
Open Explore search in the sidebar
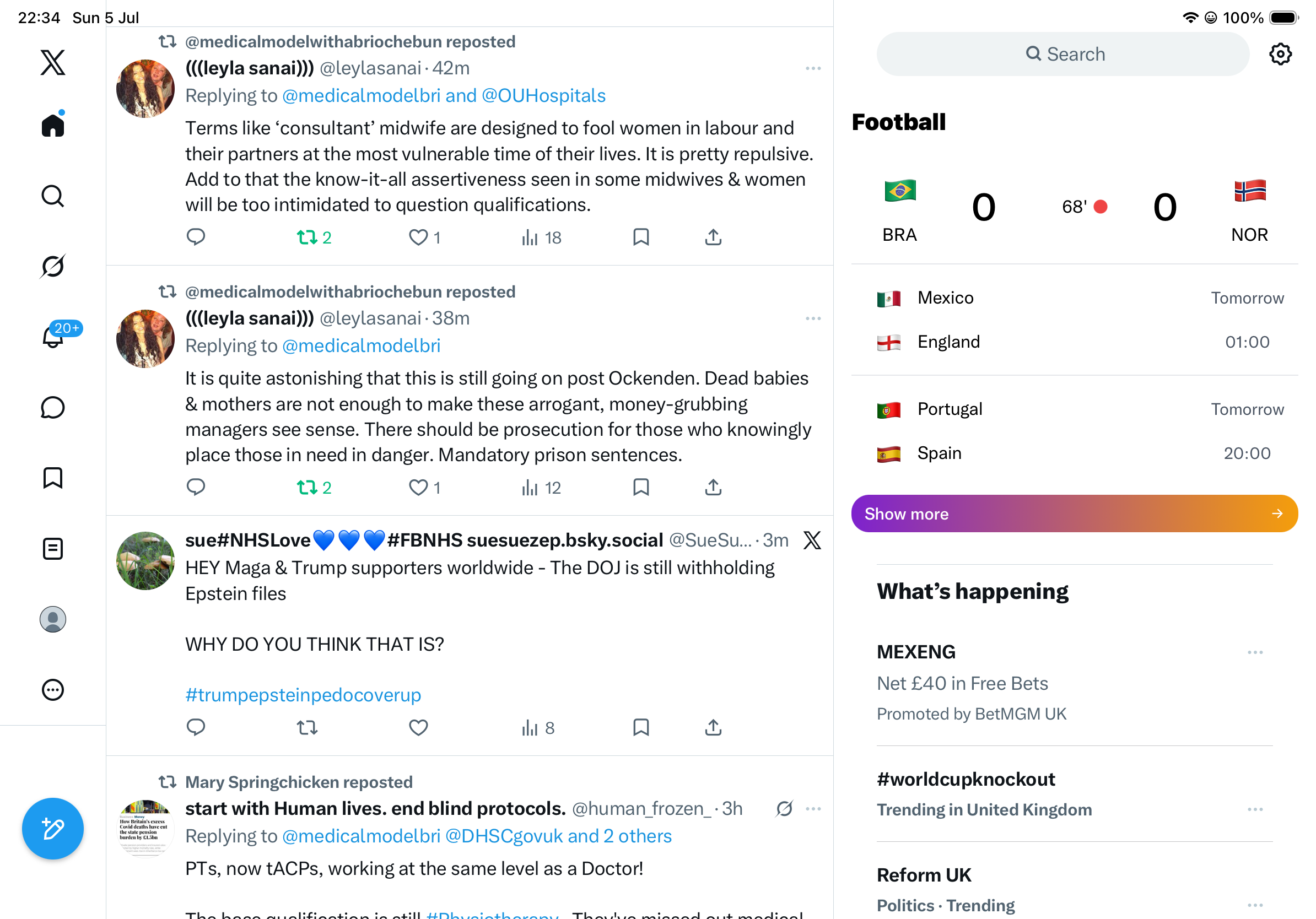(x=53, y=196)
